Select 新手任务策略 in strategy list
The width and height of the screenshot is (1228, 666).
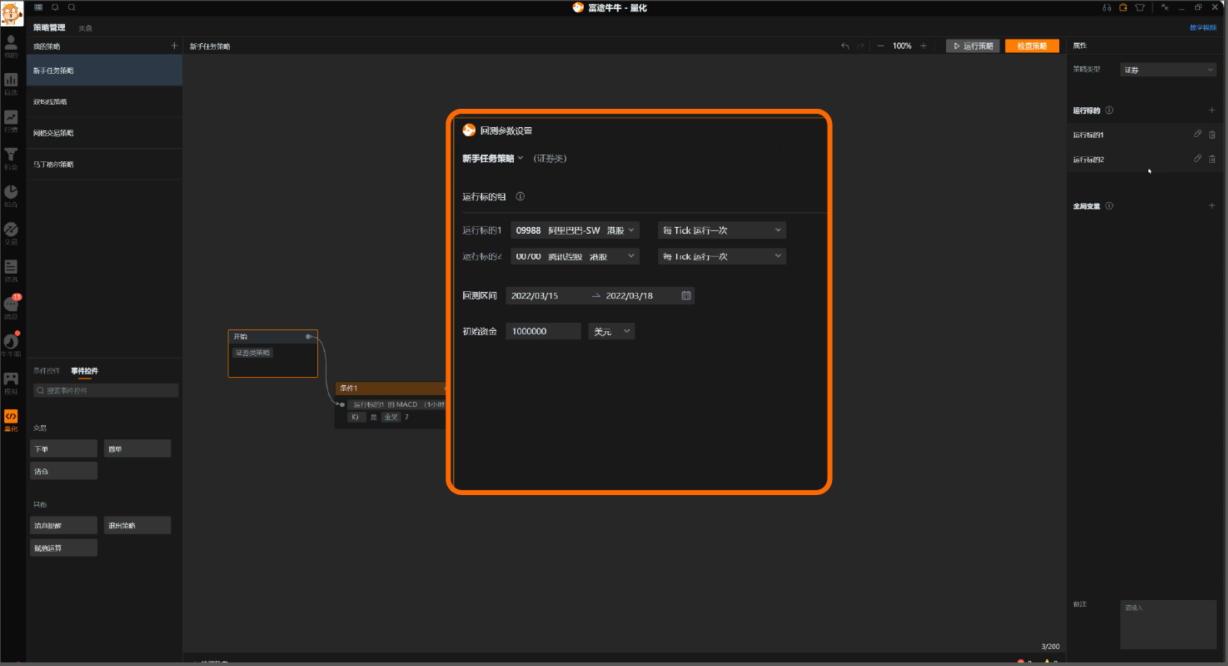tap(104, 70)
